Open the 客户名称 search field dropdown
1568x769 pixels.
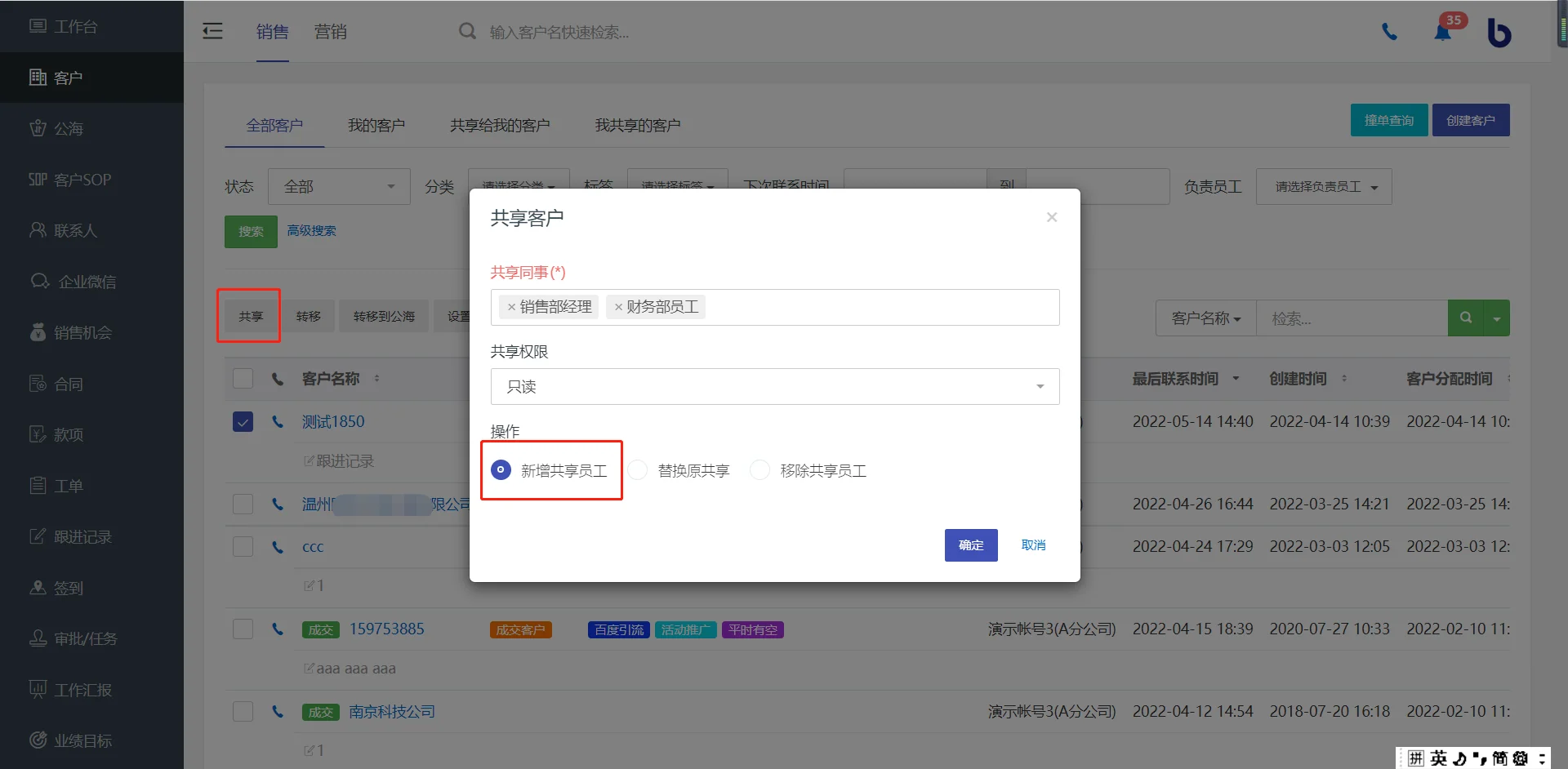tap(1205, 318)
